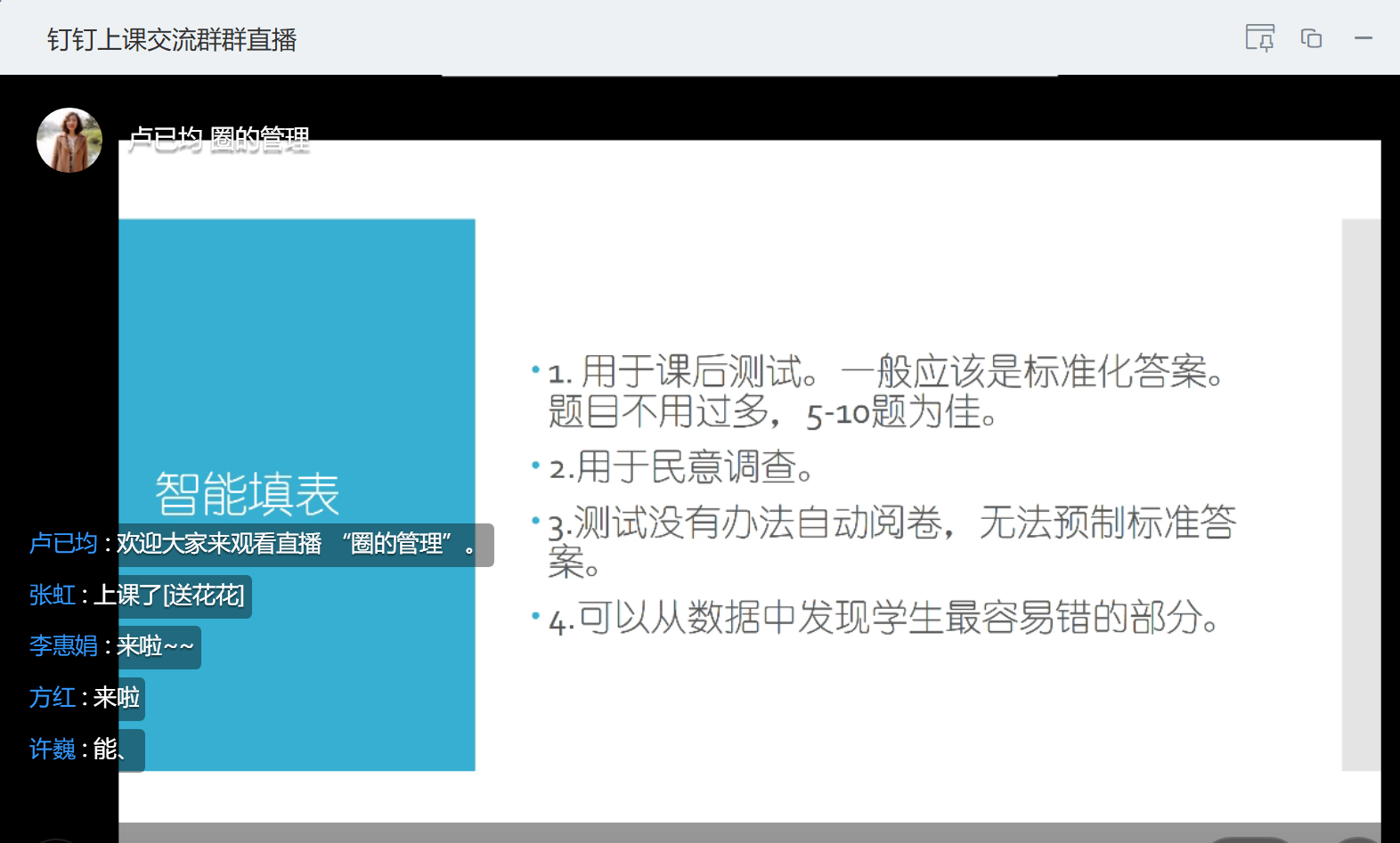
Task: Click 许巍's name in the chat
Action: [x=52, y=750]
